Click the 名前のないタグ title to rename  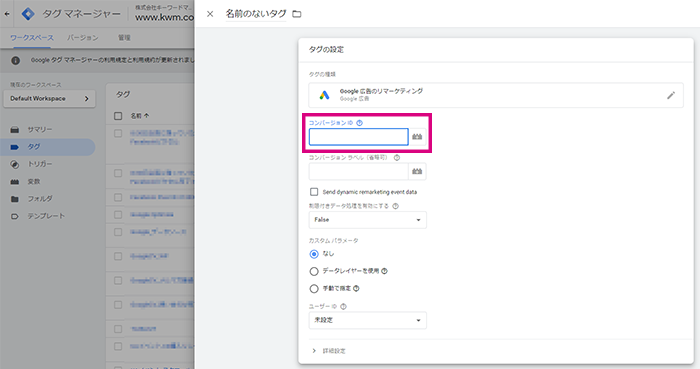(x=256, y=14)
